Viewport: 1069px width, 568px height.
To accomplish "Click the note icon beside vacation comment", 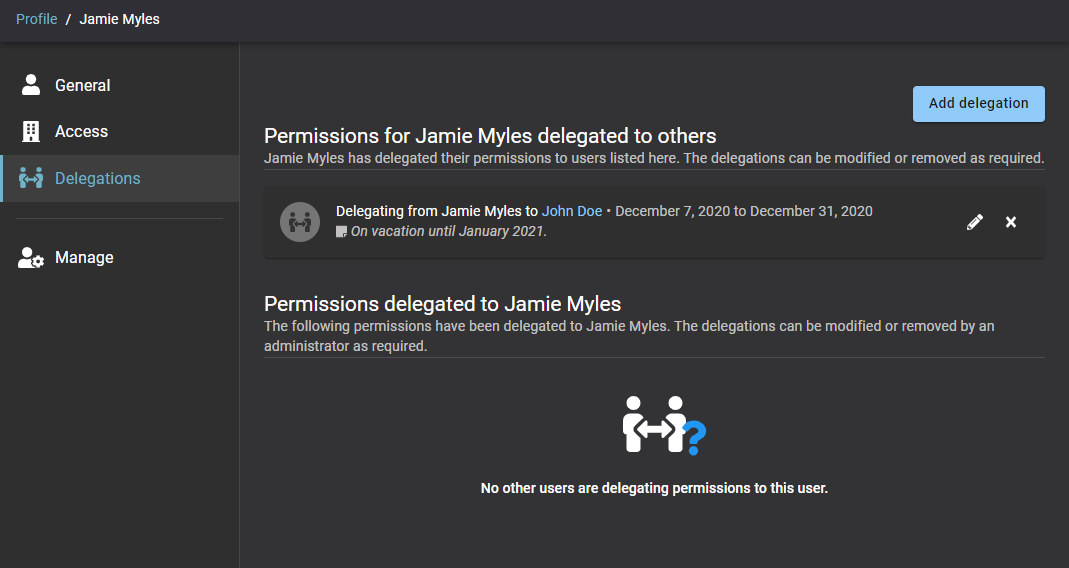I will (x=342, y=232).
